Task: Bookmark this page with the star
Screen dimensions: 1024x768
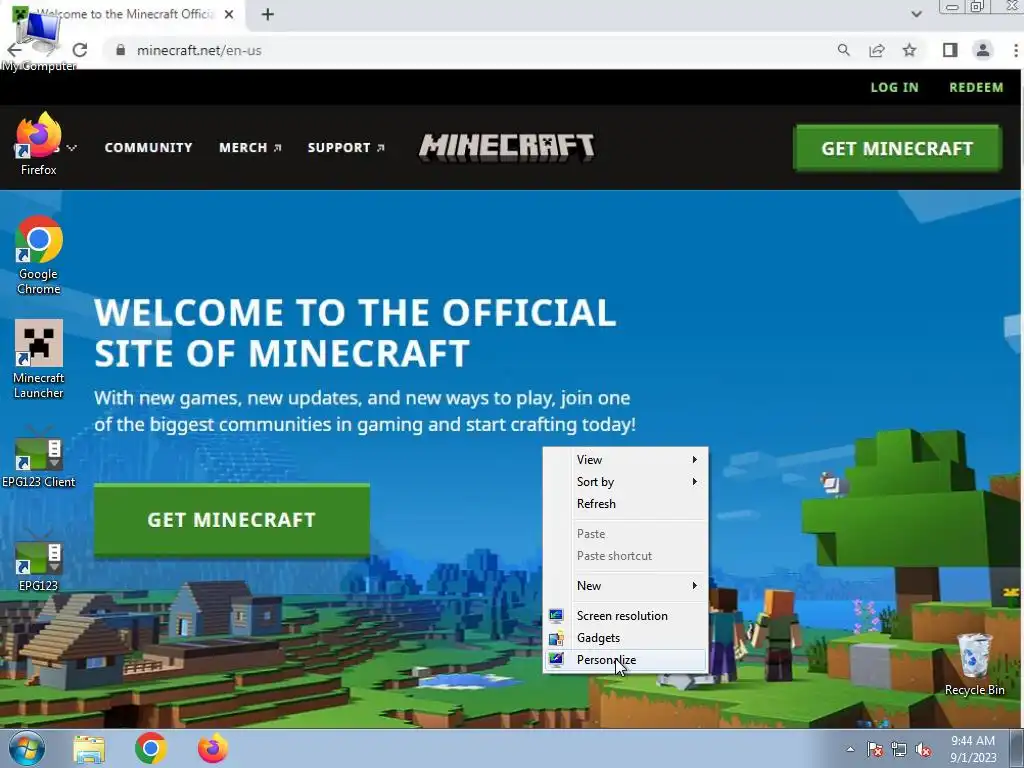Action: pos(909,50)
